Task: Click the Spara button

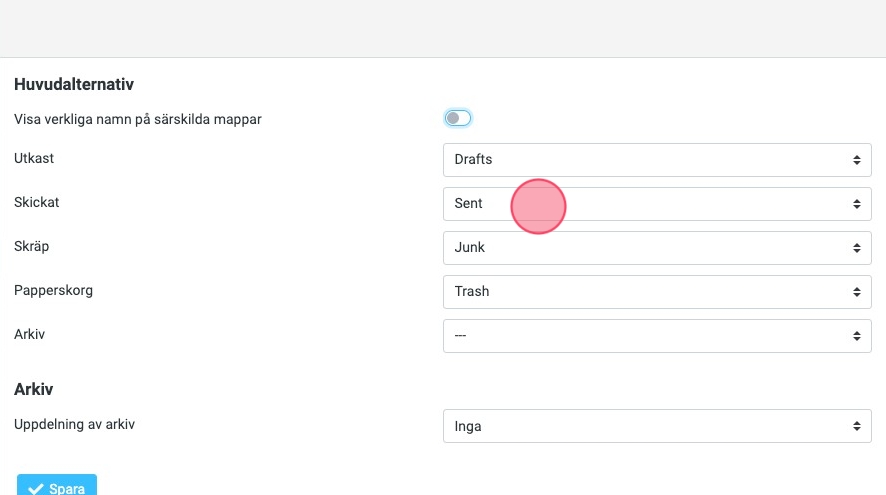Action: pyautogui.click(x=57, y=487)
